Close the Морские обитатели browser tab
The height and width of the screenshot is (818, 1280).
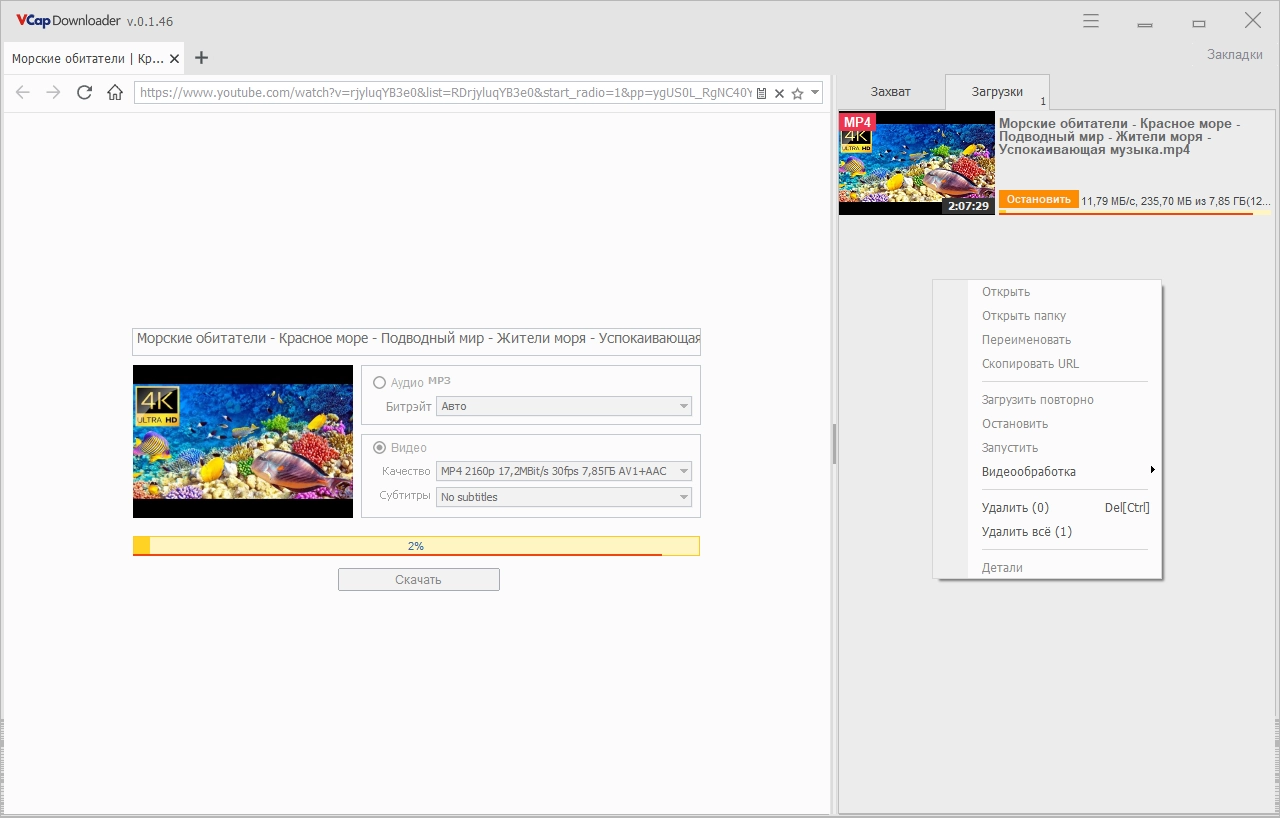pyautogui.click(x=175, y=58)
